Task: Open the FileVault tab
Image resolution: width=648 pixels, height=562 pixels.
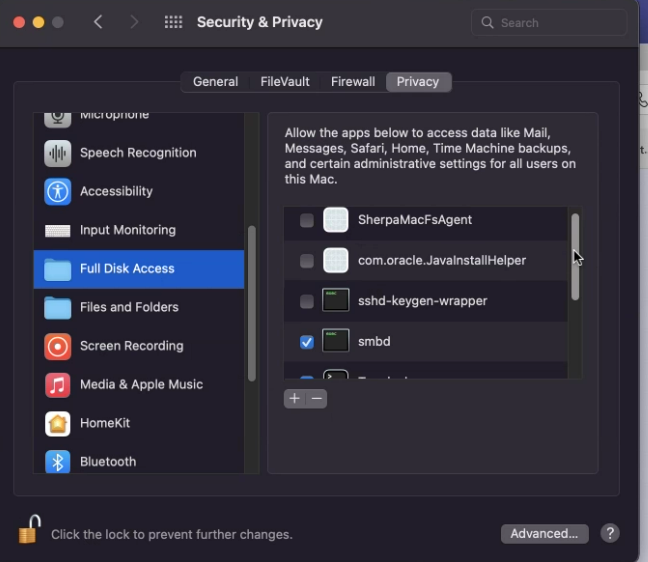Action: [x=285, y=82]
